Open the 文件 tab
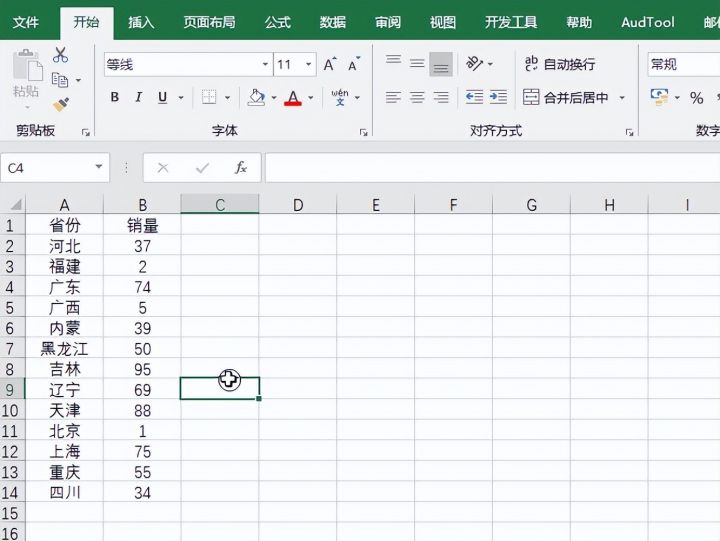720x541 pixels. [x=26, y=22]
